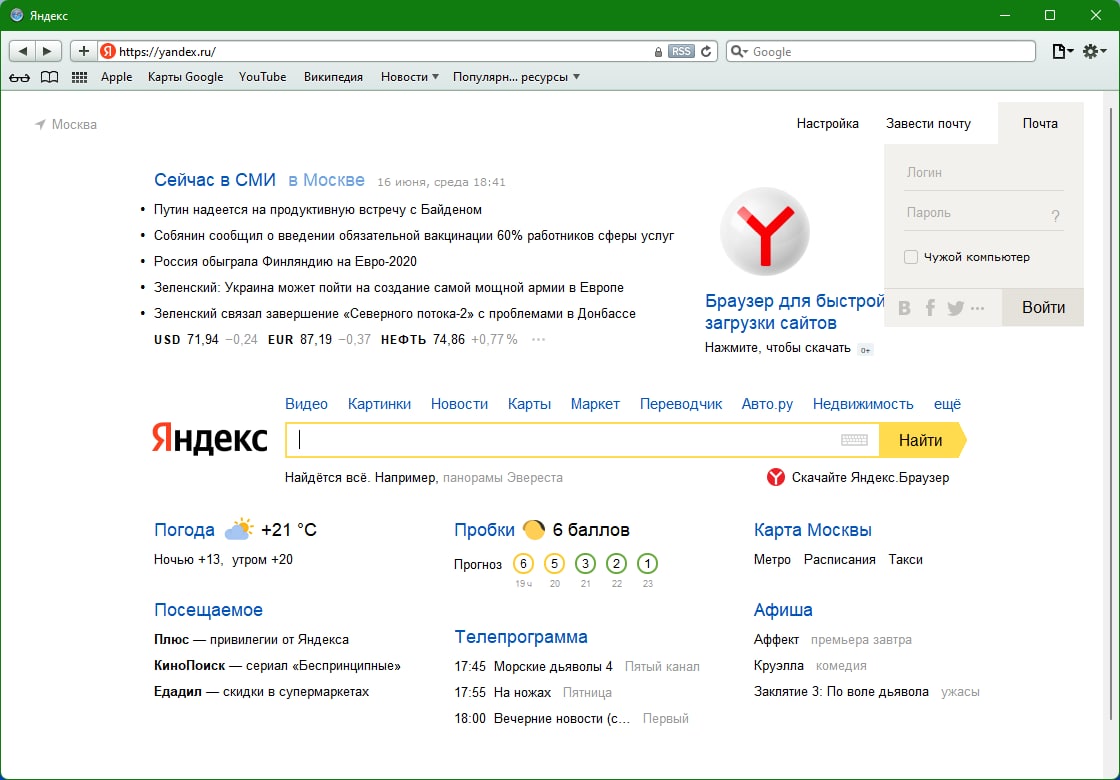Screen dimensions: 1120x780
Task: Open Top Sites grid icon
Action: [x=80, y=77]
